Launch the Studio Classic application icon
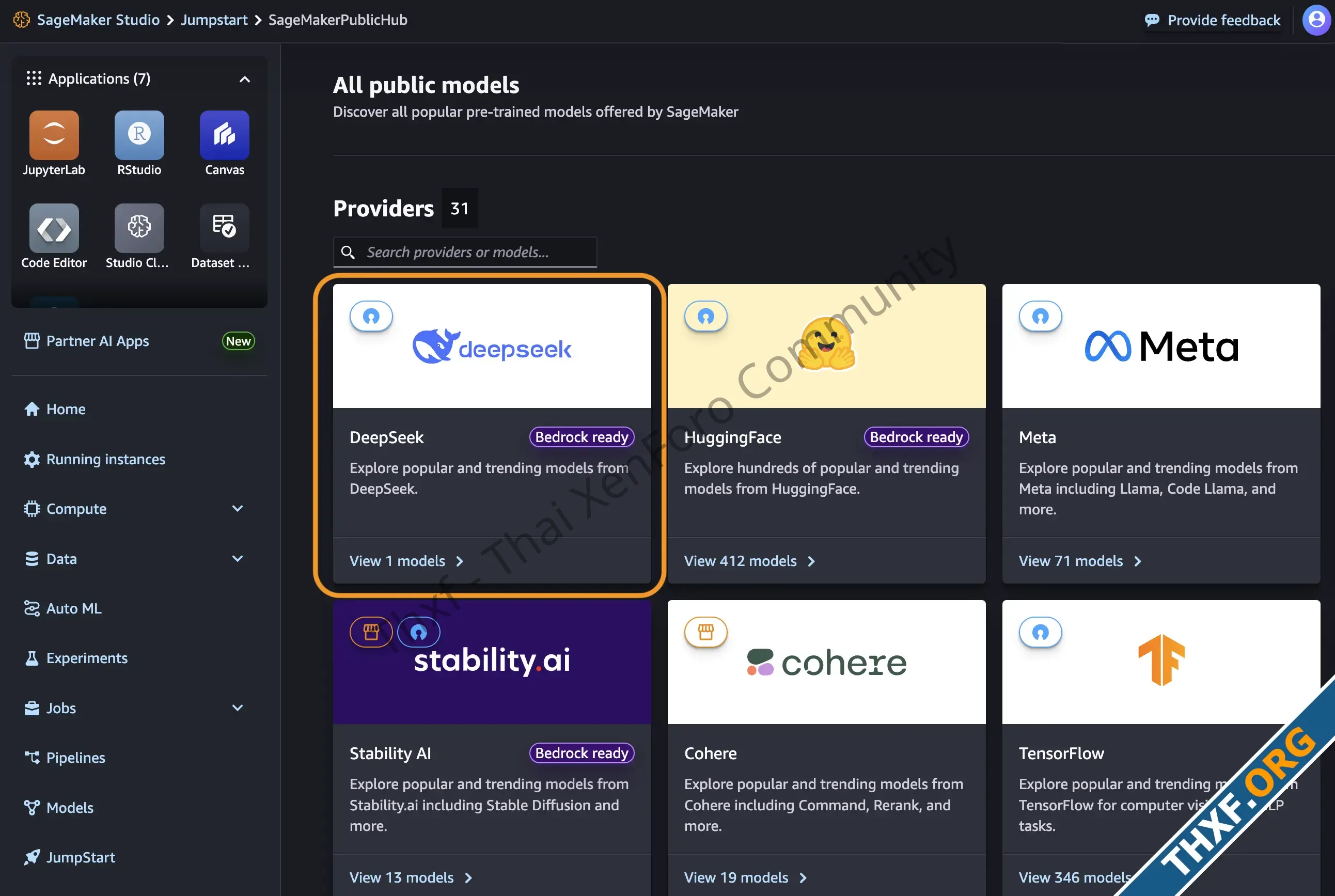This screenshot has height=896, width=1335. (139, 228)
